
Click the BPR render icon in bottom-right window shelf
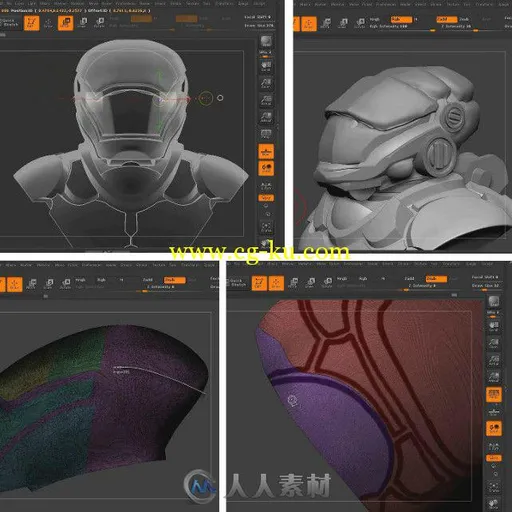(494, 301)
